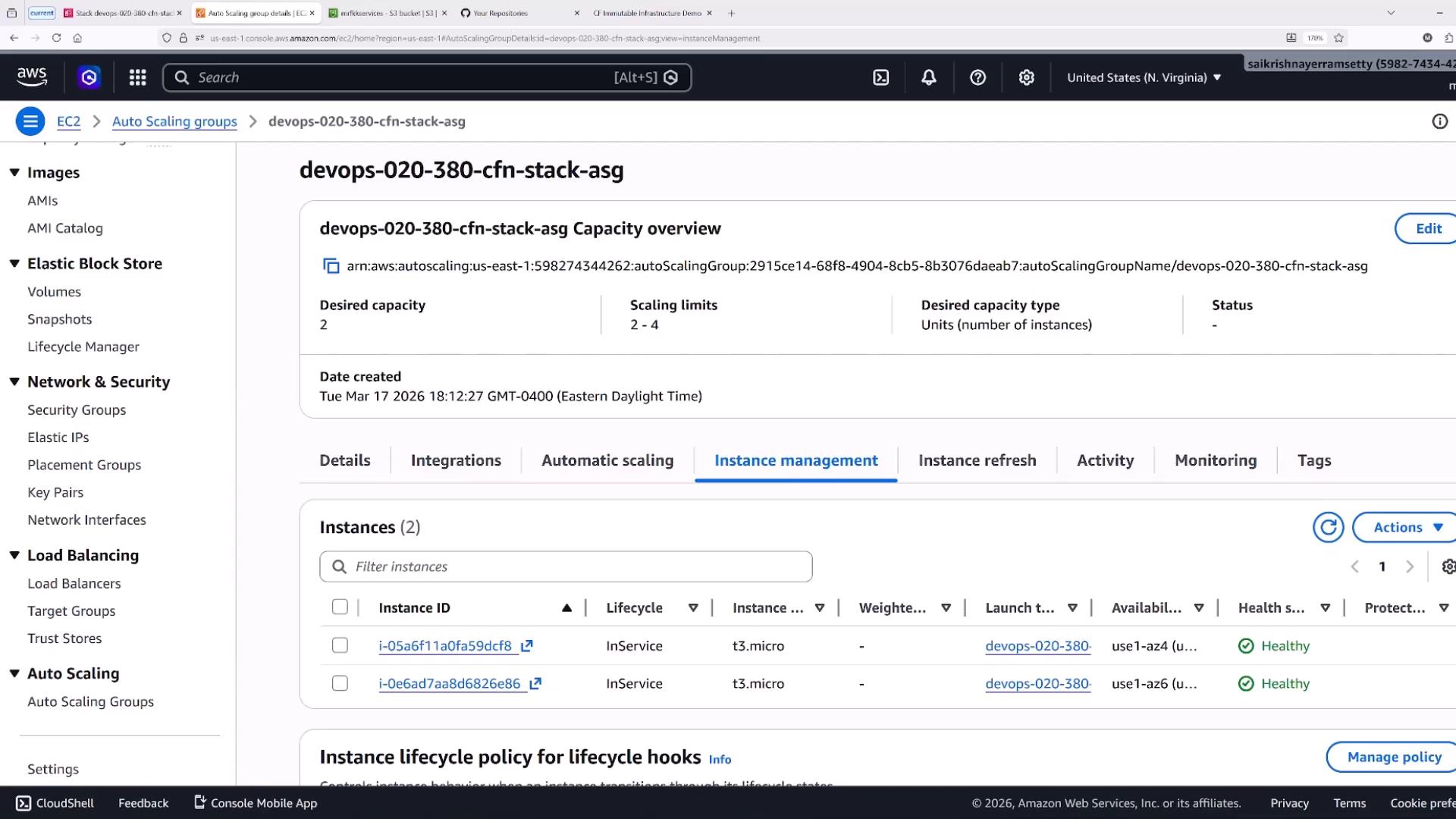Image resolution: width=1456 pixels, height=819 pixels.
Task: Open the info panel icon beside the breadcrumb
Action: tap(1439, 121)
